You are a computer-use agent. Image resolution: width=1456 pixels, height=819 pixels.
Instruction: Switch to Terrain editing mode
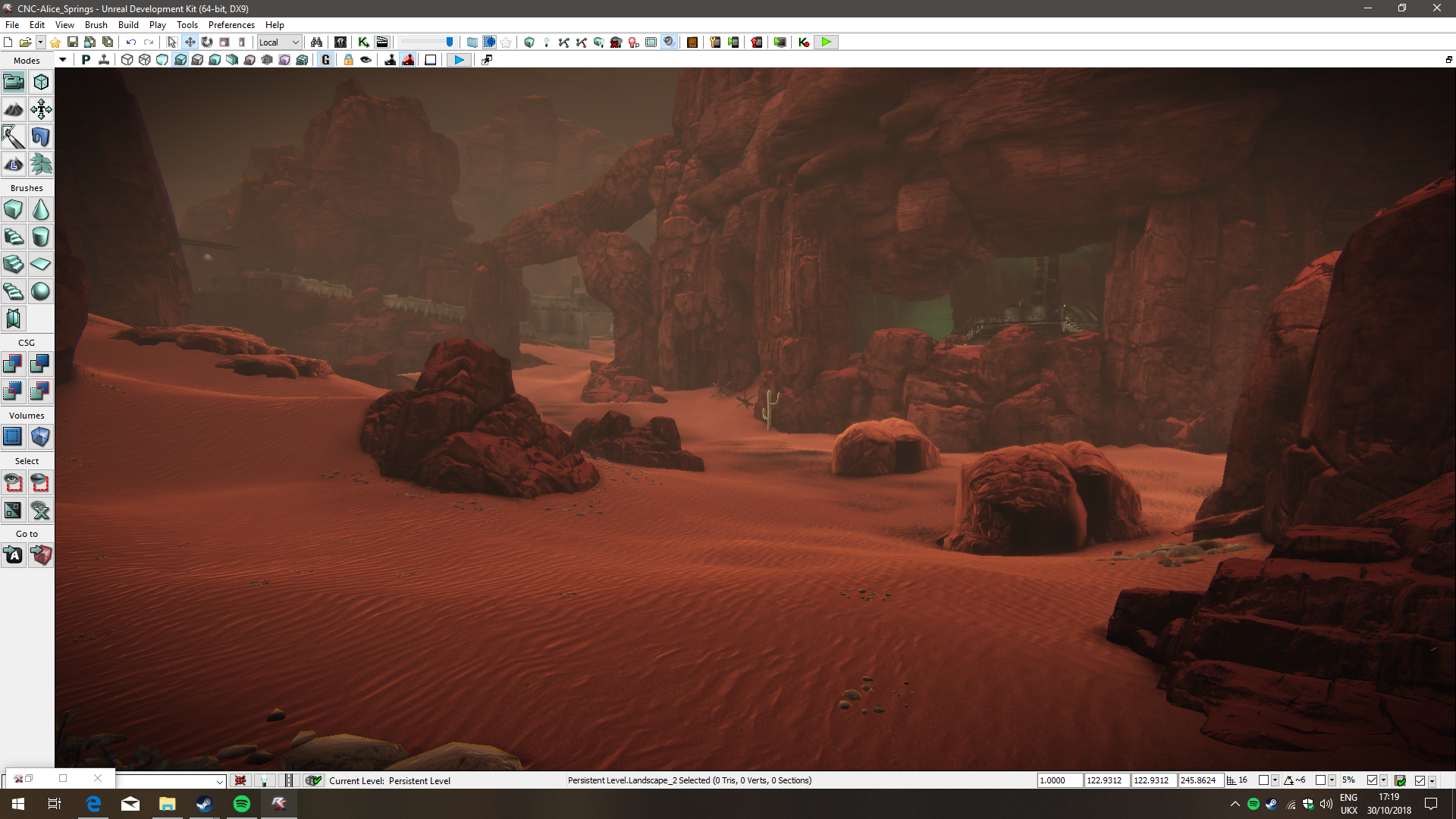coord(14,109)
